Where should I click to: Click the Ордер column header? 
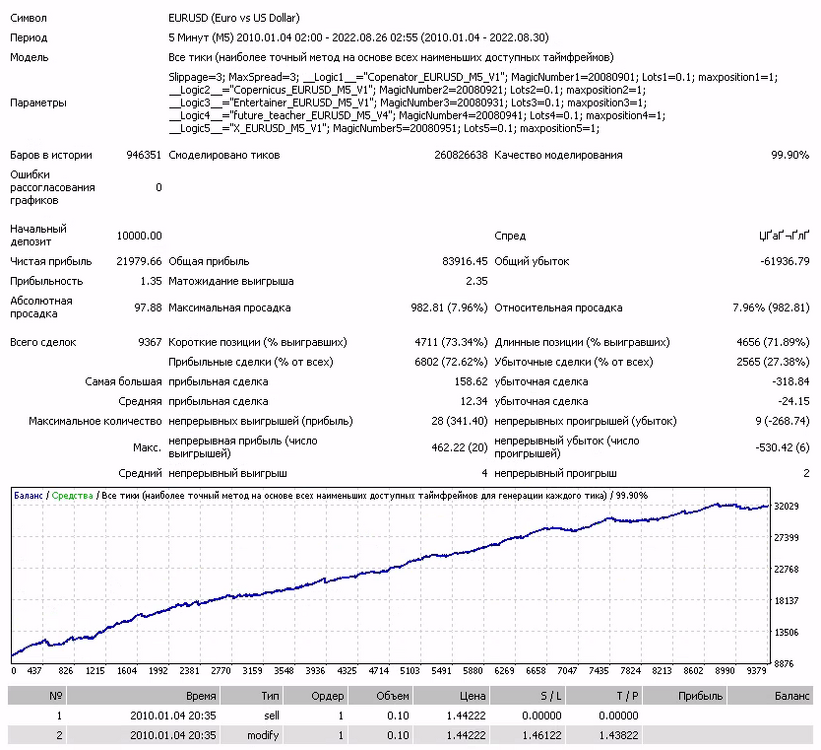pos(315,696)
